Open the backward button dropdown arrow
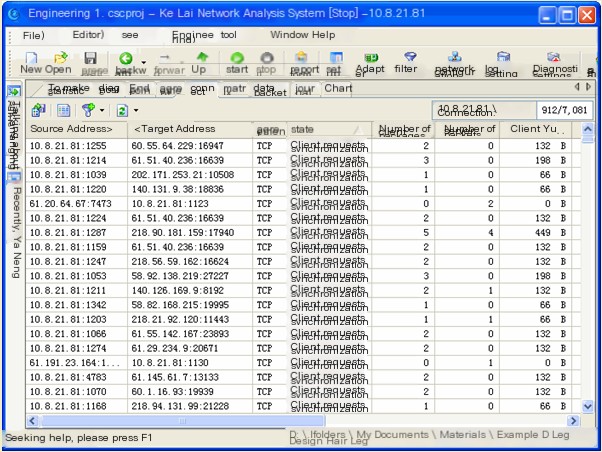This screenshot has width=602, height=452. coord(143,61)
